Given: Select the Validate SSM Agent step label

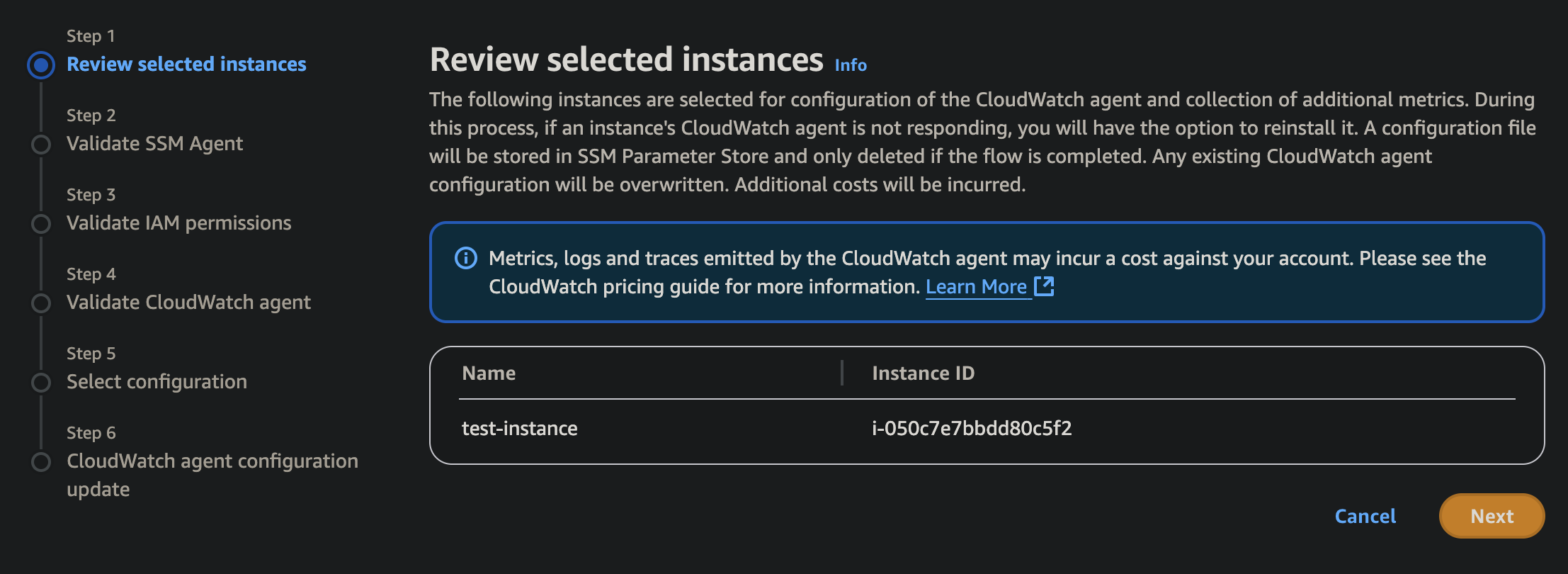Looking at the screenshot, I should coord(154,144).
